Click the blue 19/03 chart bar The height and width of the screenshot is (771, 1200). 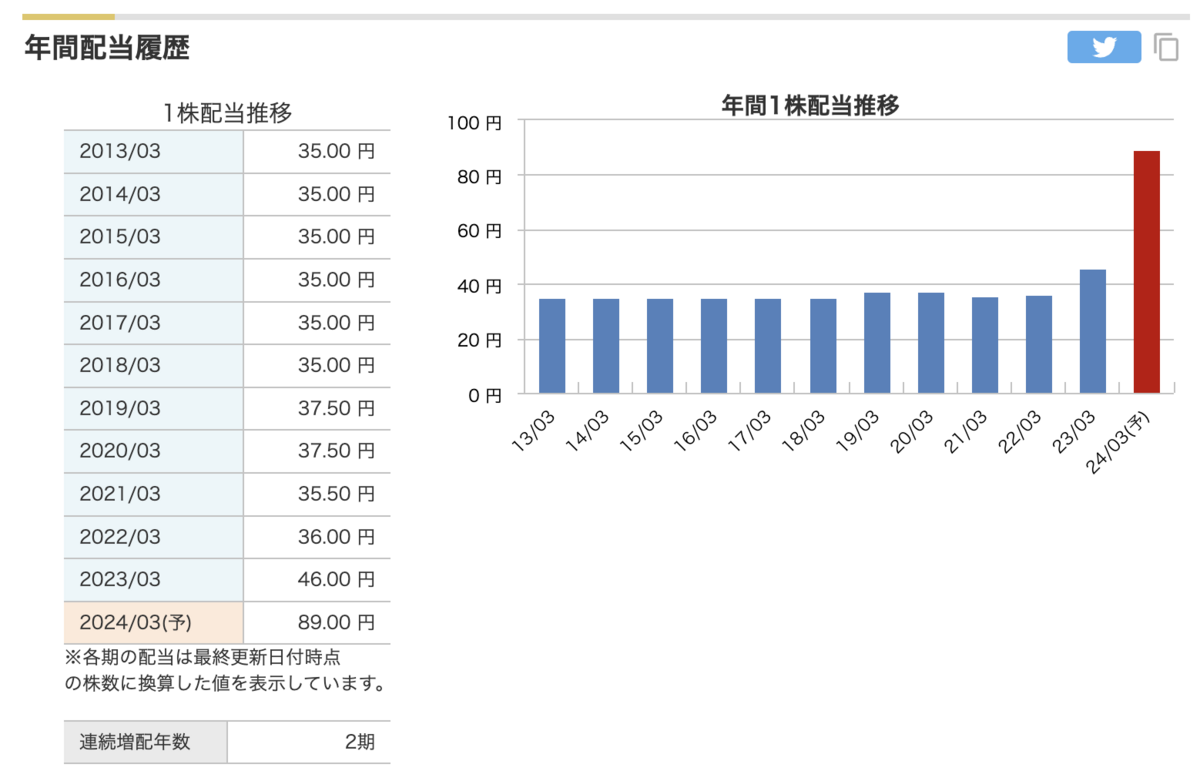click(877, 343)
